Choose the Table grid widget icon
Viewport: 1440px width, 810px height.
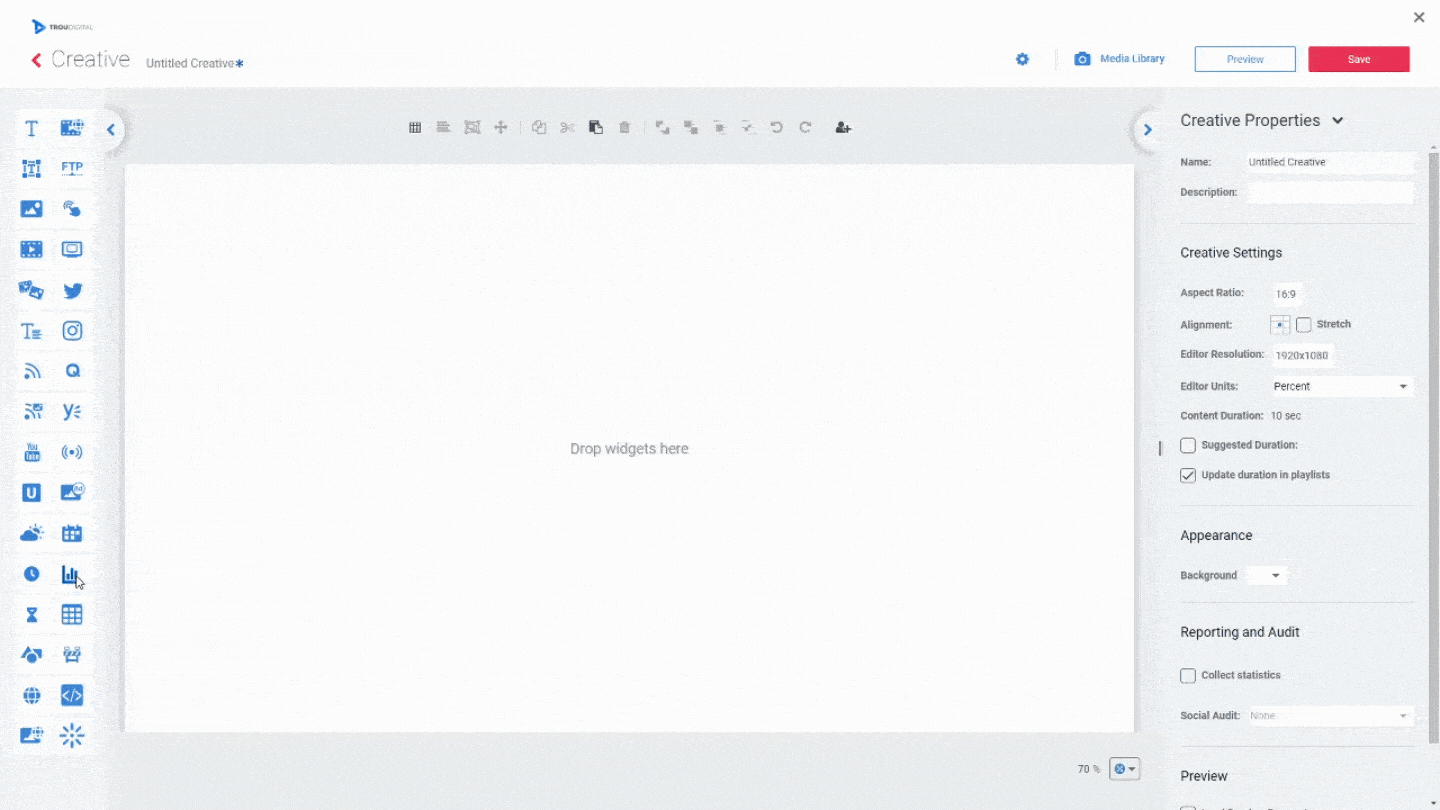pyautogui.click(x=72, y=615)
